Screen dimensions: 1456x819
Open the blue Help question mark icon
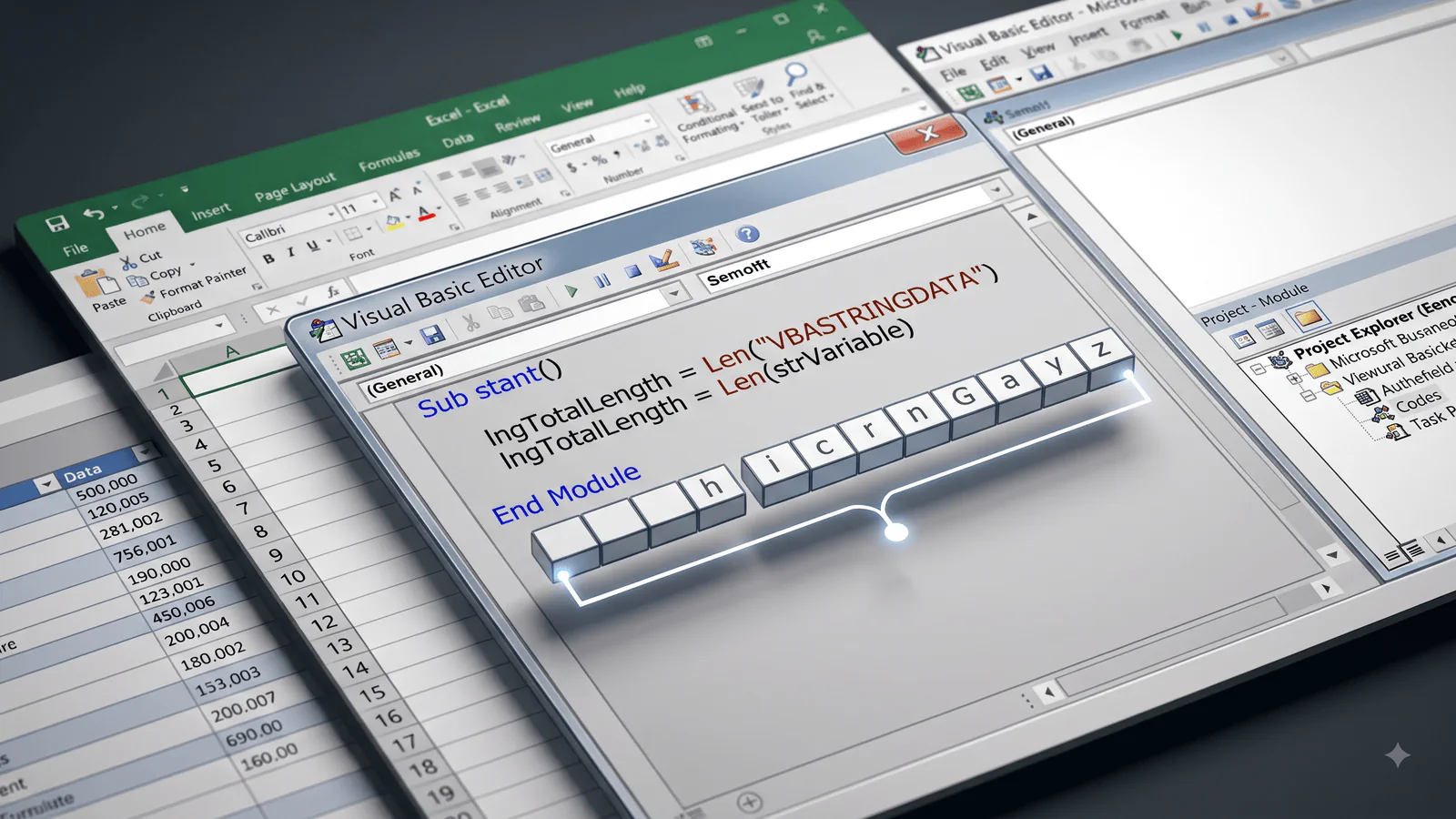748,235
